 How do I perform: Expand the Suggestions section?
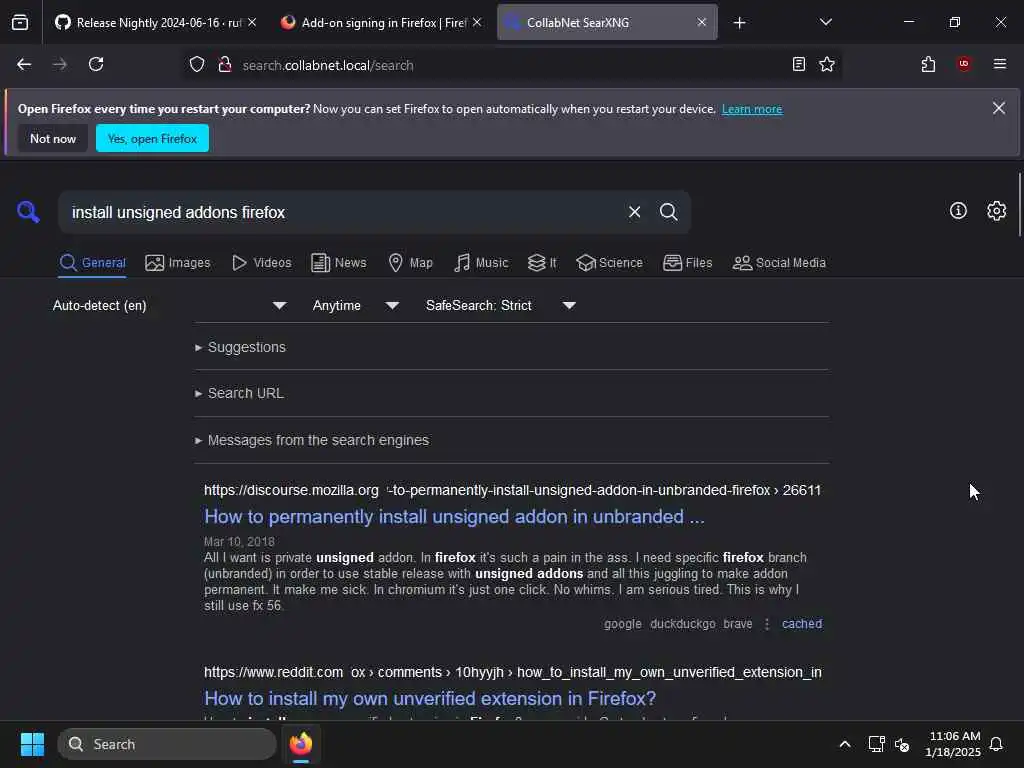click(x=240, y=347)
